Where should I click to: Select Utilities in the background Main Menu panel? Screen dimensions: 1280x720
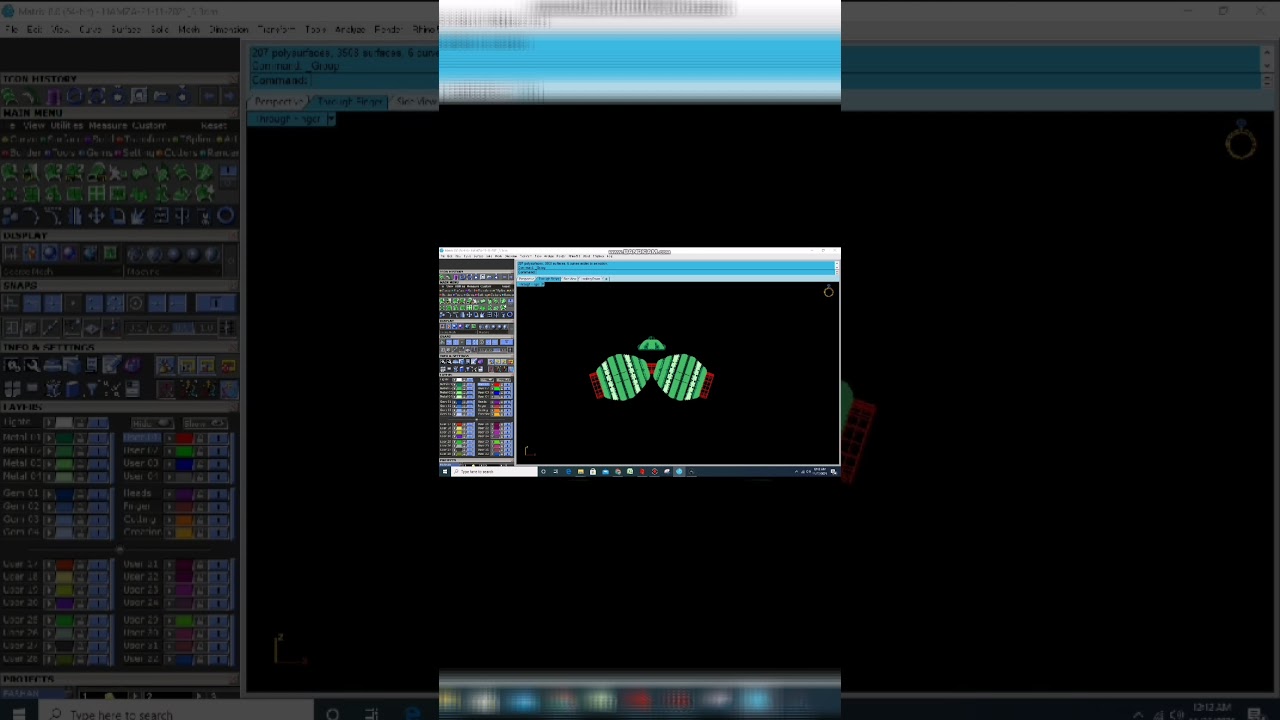(x=67, y=126)
